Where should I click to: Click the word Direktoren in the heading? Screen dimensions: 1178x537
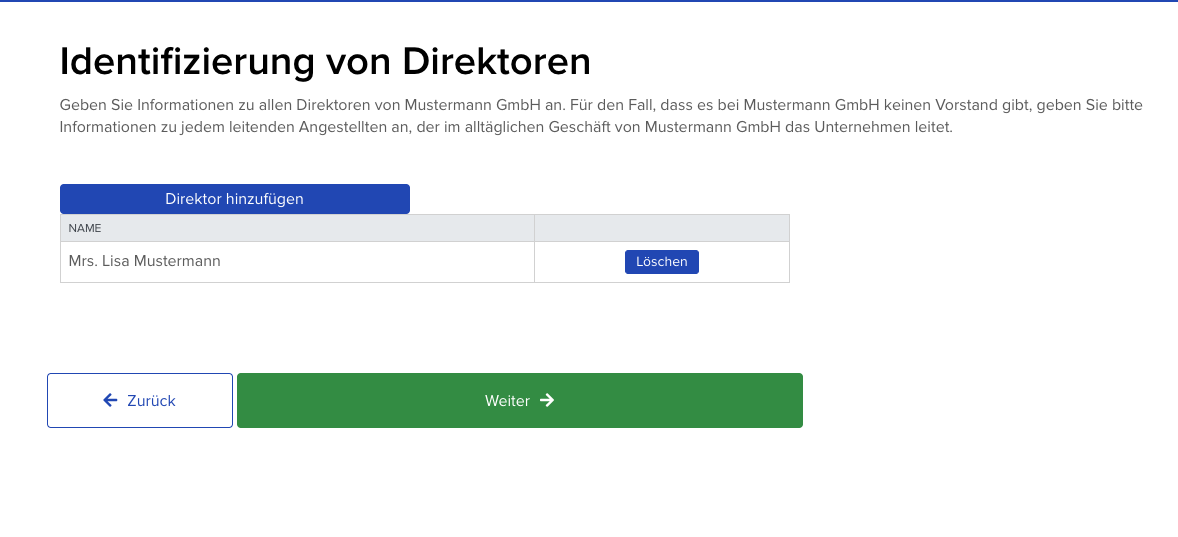point(496,62)
